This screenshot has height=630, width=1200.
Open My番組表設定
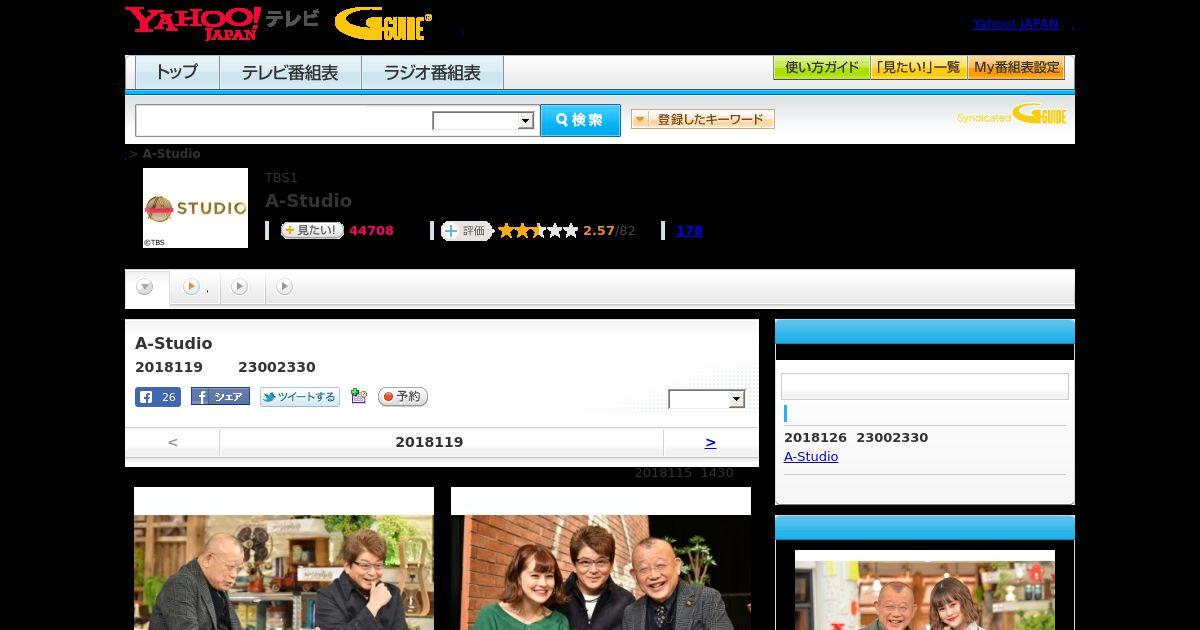pos(1016,68)
